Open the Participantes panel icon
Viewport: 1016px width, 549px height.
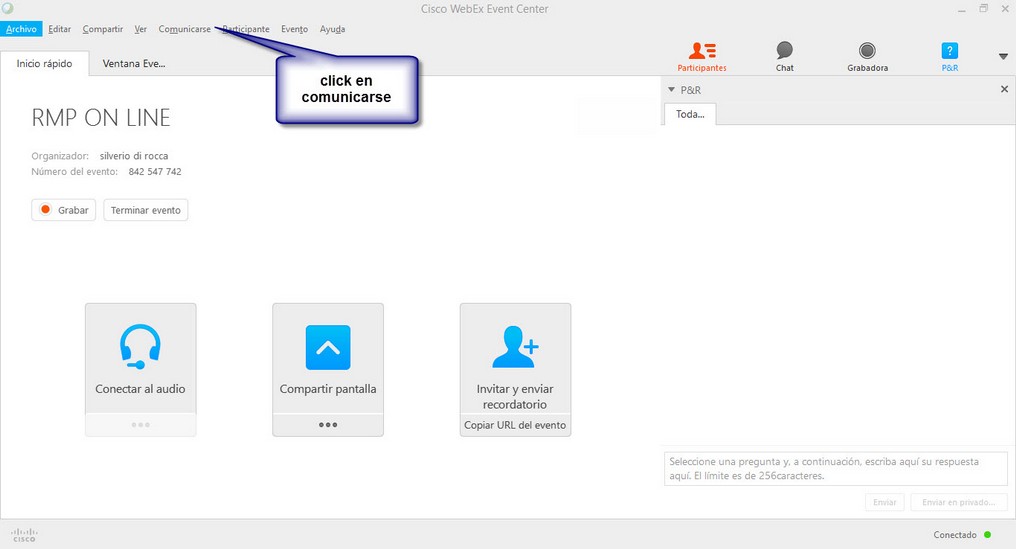pos(702,56)
